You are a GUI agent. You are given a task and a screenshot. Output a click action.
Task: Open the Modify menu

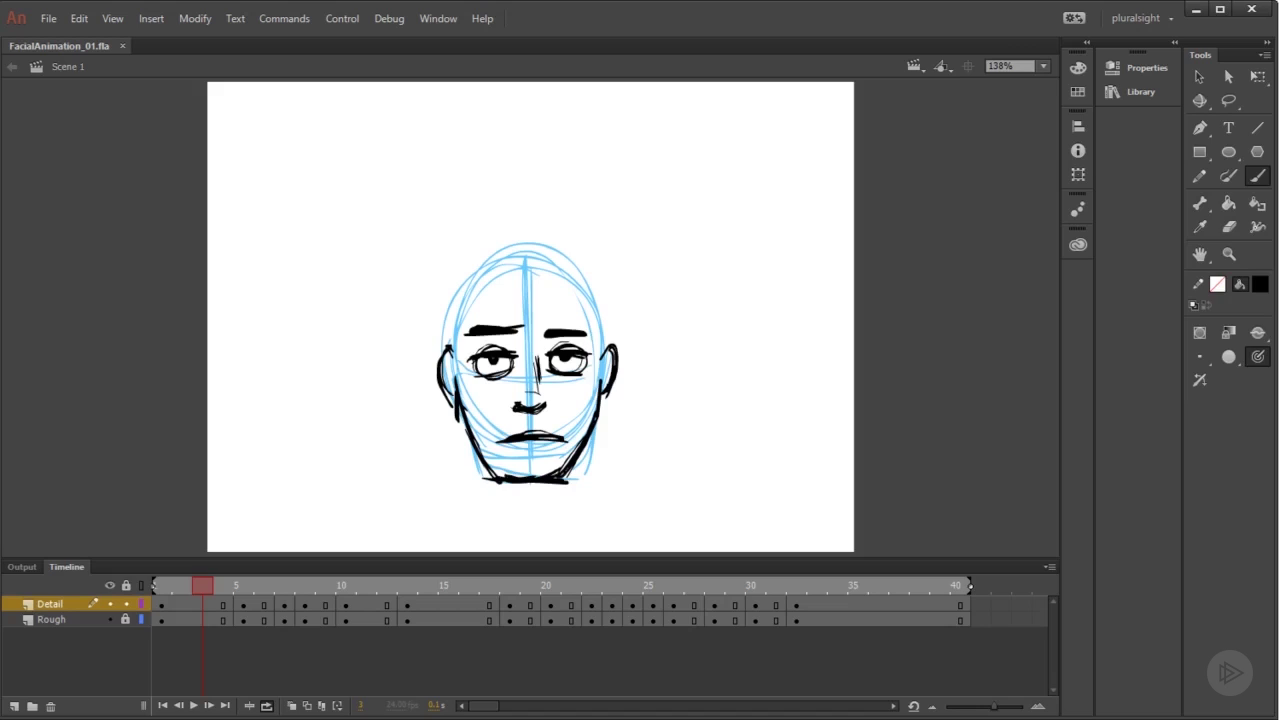195,18
